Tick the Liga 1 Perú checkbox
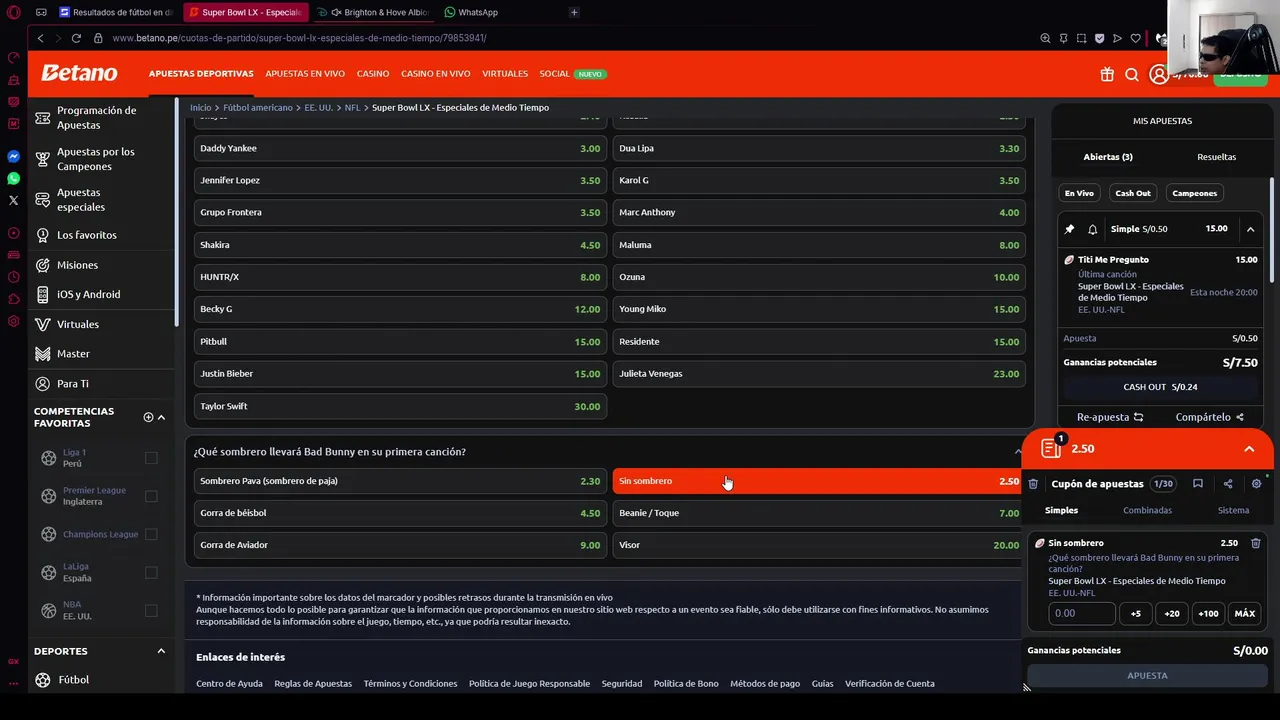 [151, 458]
